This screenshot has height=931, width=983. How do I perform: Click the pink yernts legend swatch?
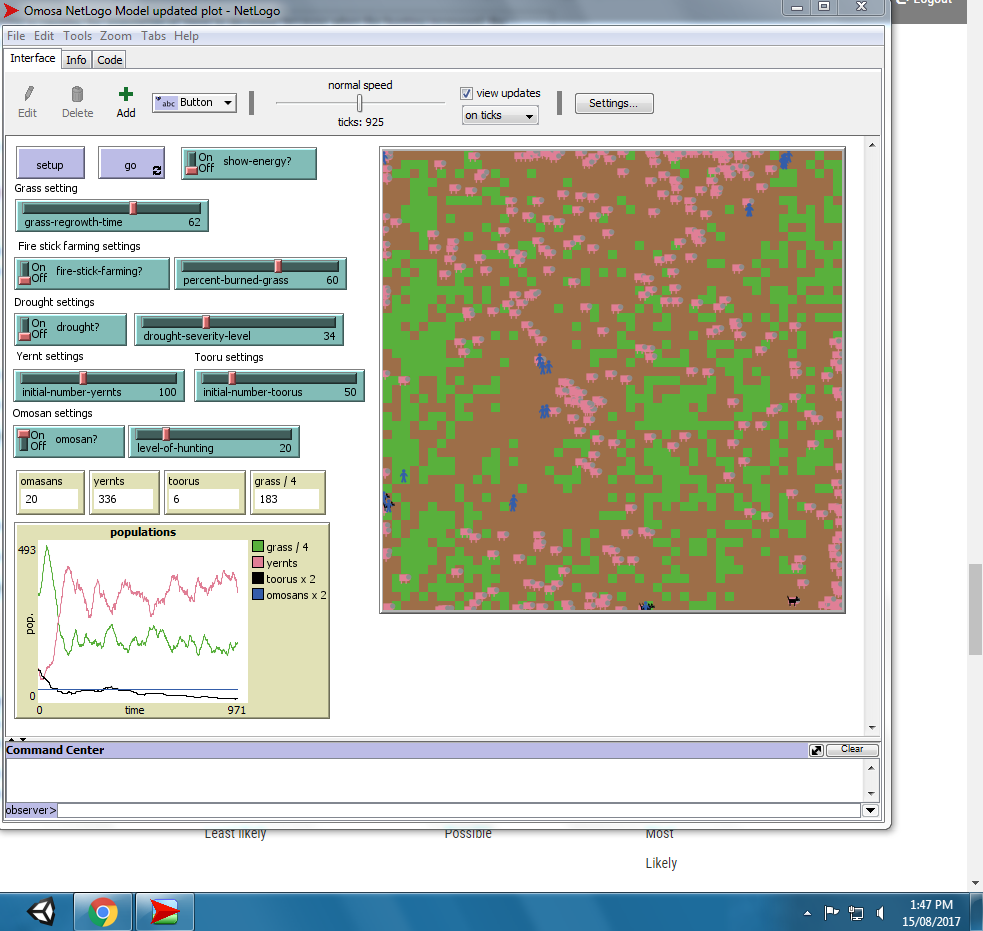[x=258, y=562]
